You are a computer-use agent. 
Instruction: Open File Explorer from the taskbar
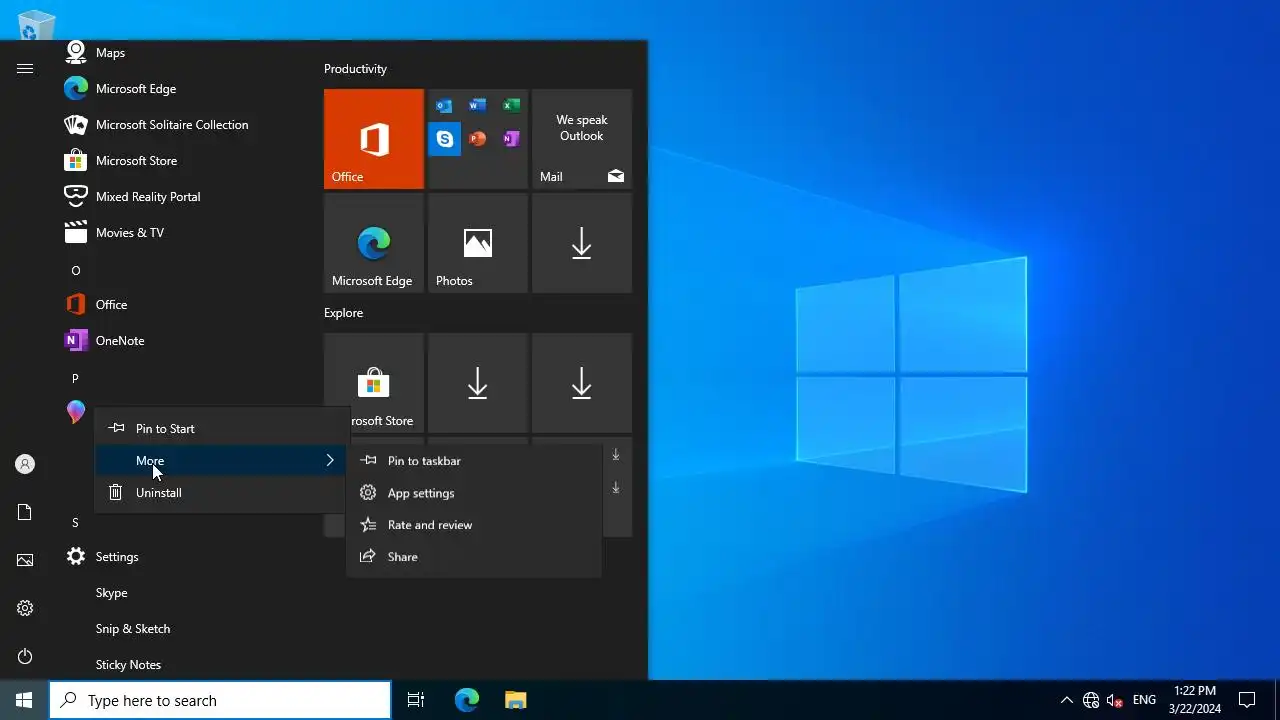(x=515, y=700)
